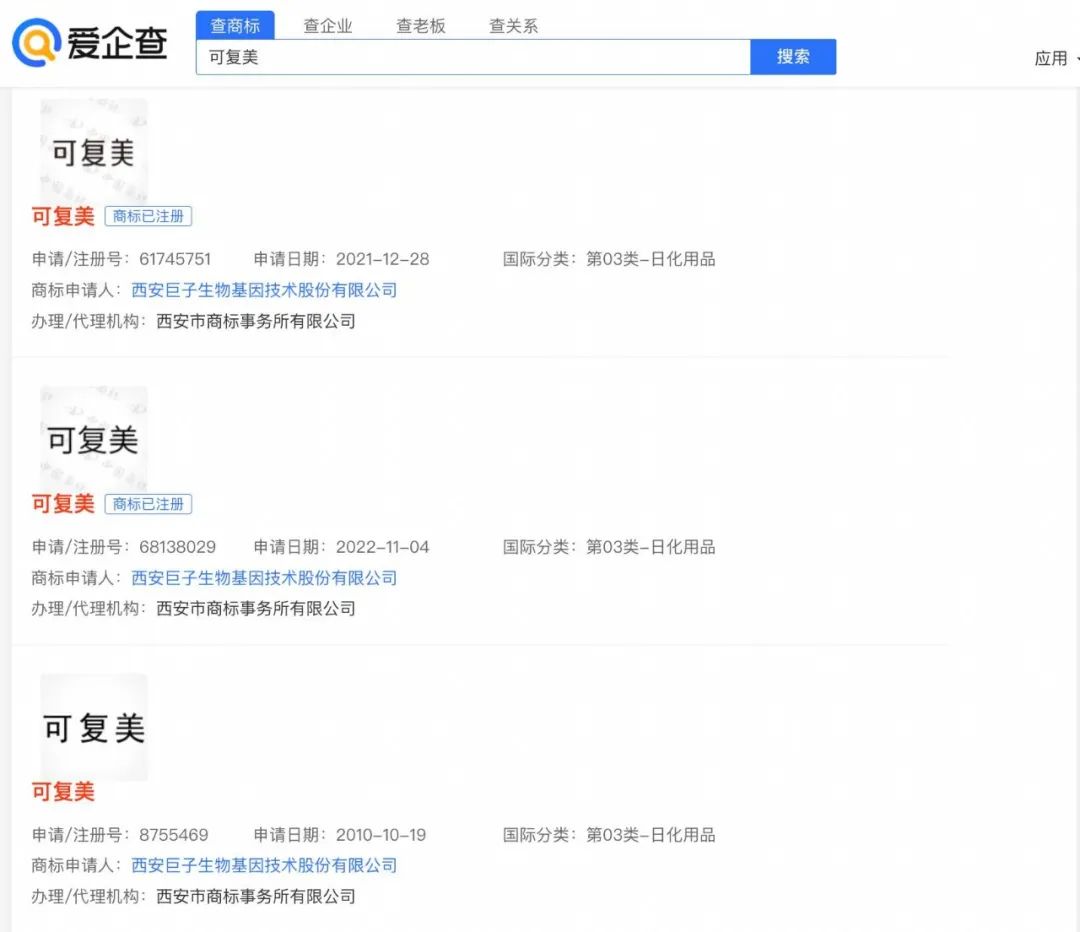Image resolution: width=1080 pixels, height=932 pixels.
Task: Click application date 2021-12-28
Action: [x=382, y=259]
